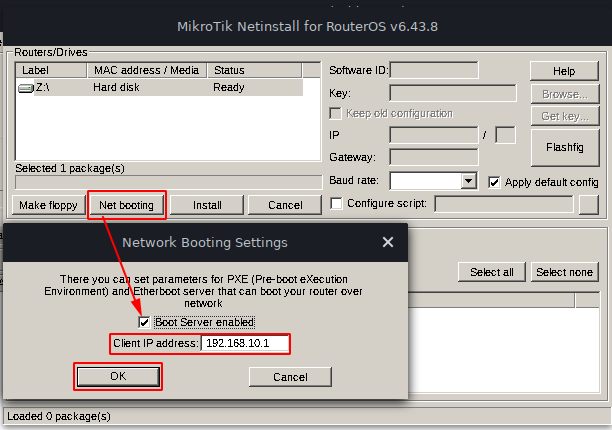Click the IP address field
This screenshot has width=612, height=430.
(x=434, y=135)
